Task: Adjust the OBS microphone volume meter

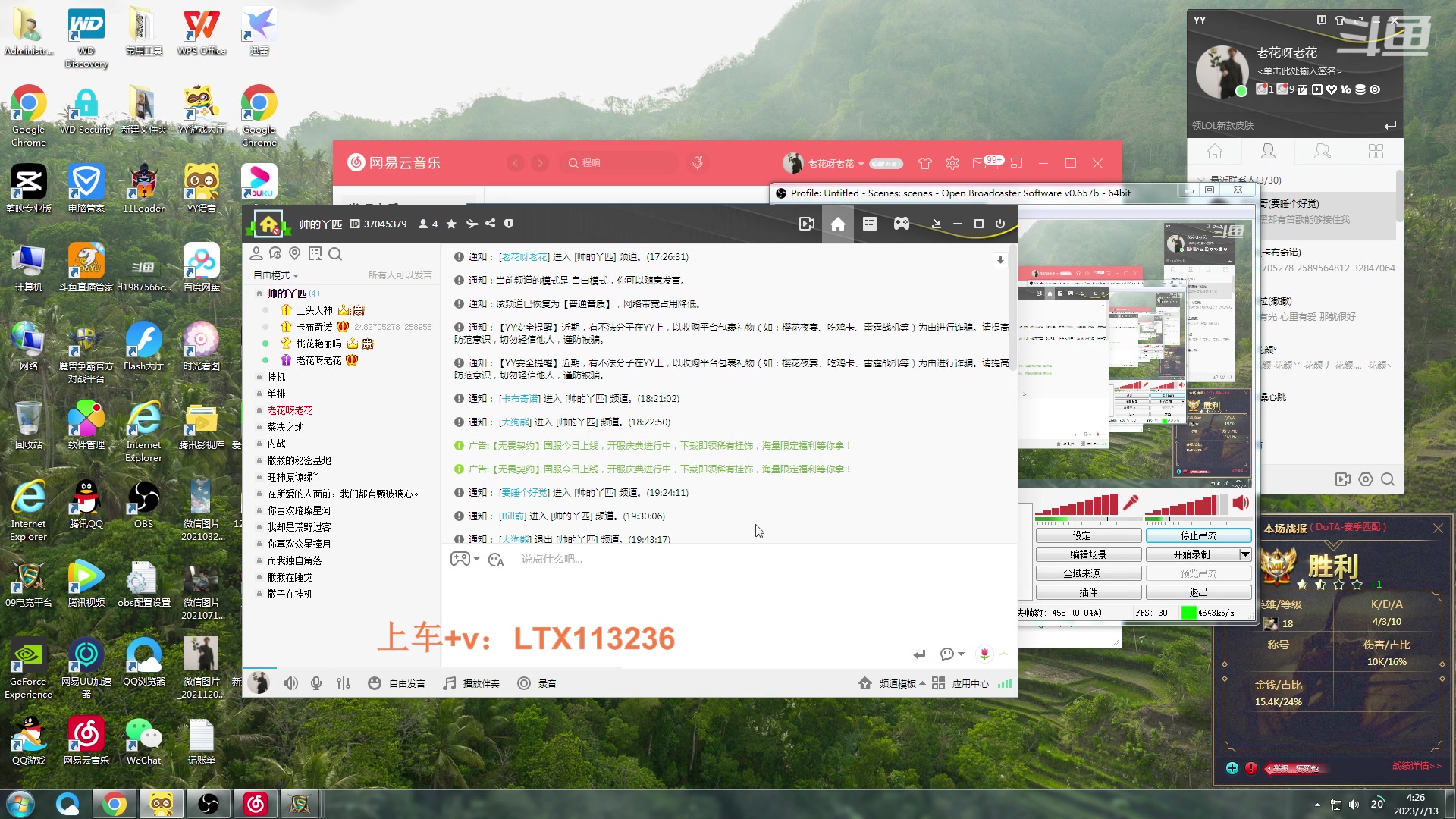Action: coord(1077,504)
